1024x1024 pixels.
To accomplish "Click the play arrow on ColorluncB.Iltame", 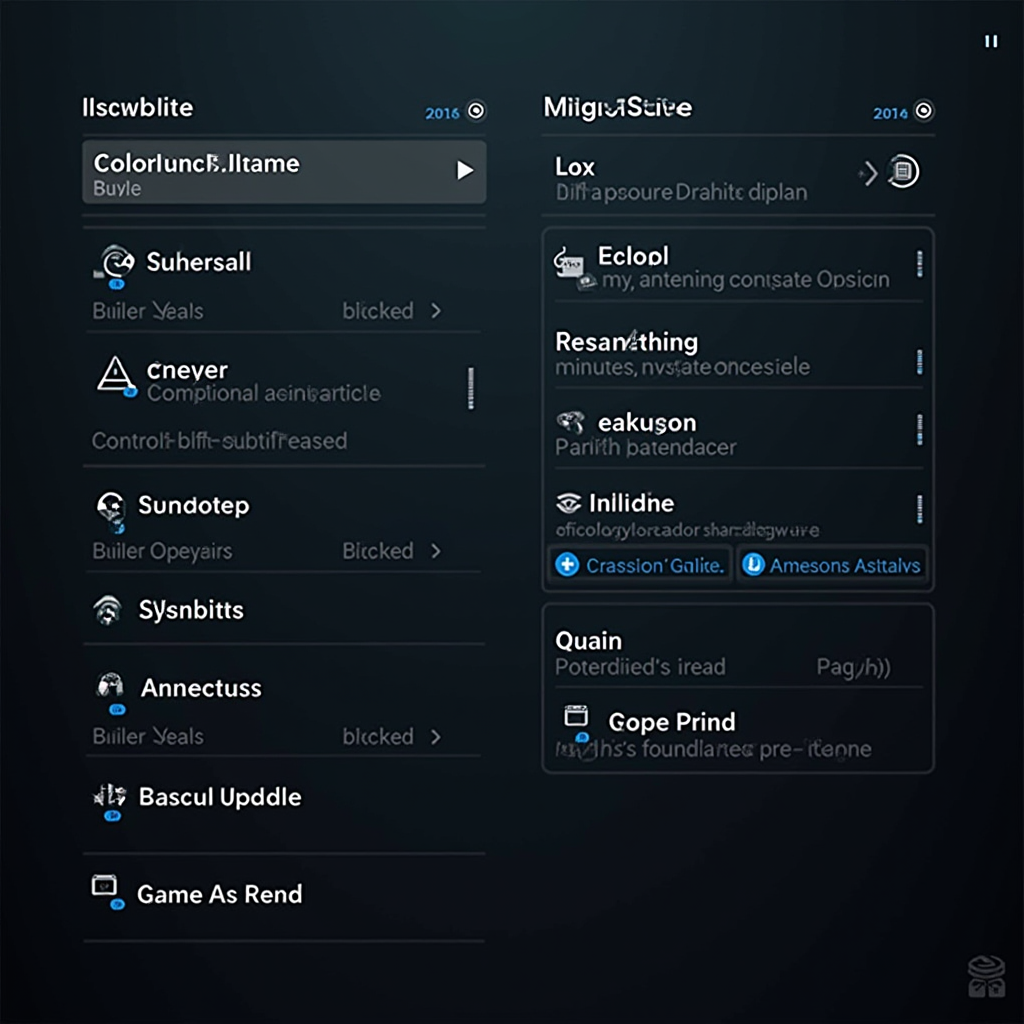I will point(465,170).
